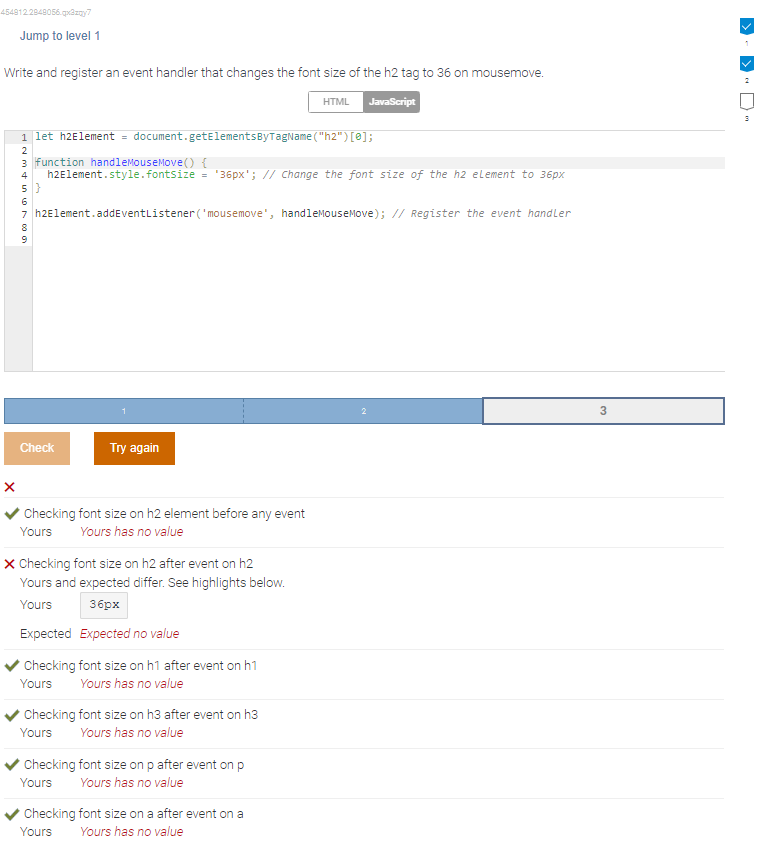Click the red X overall result icon
This screenshot has height=844, width=759.
[10, 487]
